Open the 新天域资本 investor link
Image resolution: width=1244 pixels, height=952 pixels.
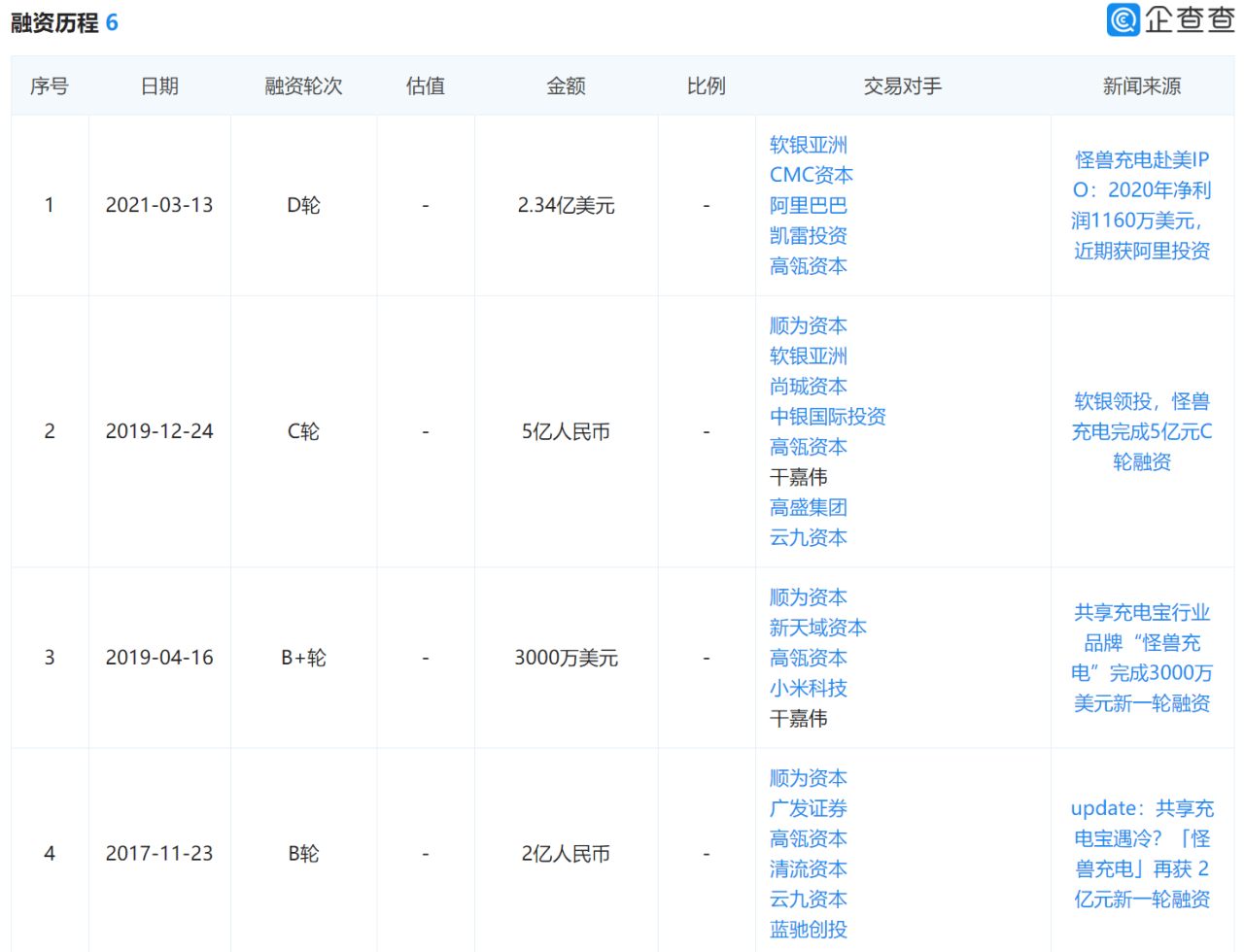point(817,628)
